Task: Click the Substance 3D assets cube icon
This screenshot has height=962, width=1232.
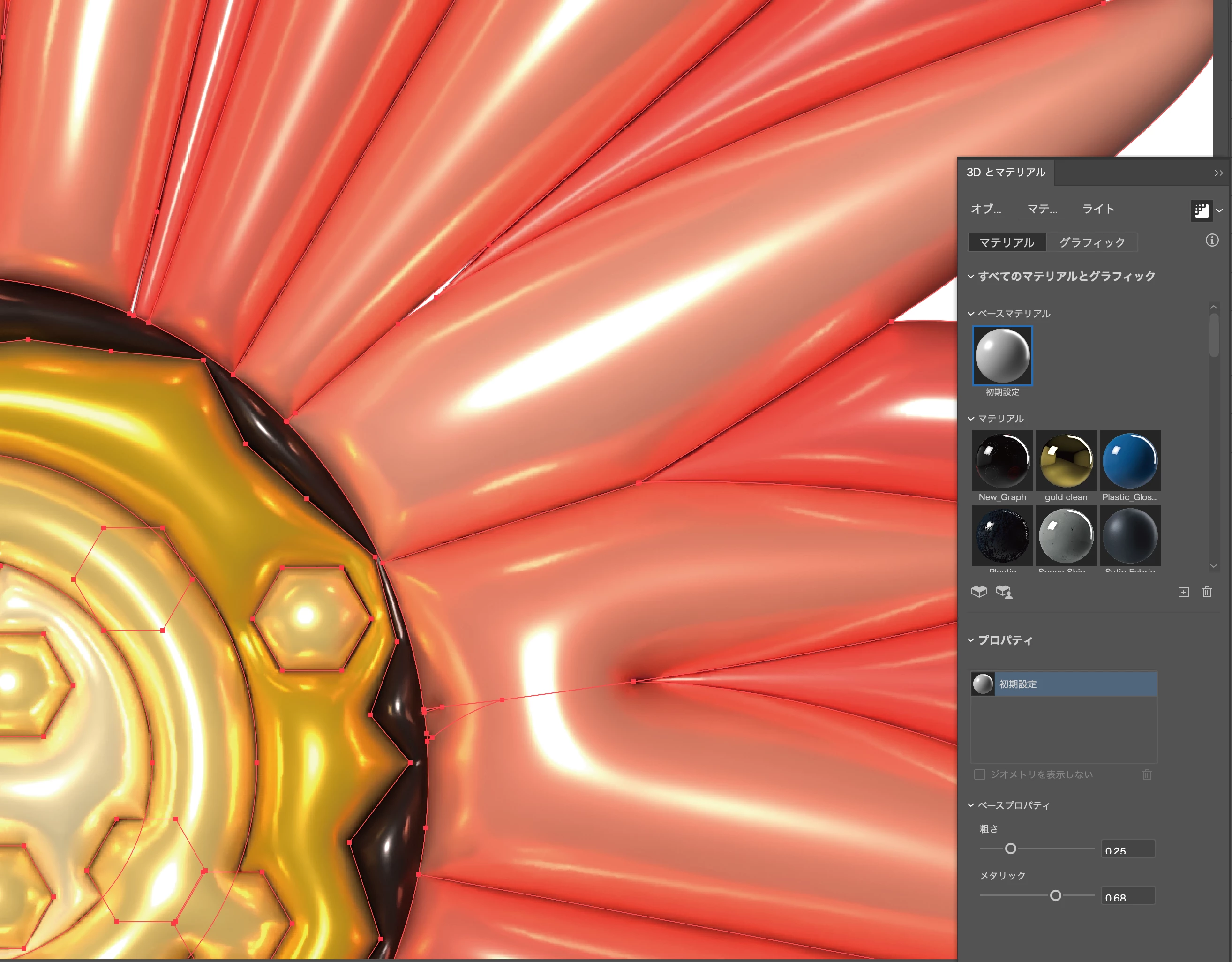Action: click(x=979, y=591)
